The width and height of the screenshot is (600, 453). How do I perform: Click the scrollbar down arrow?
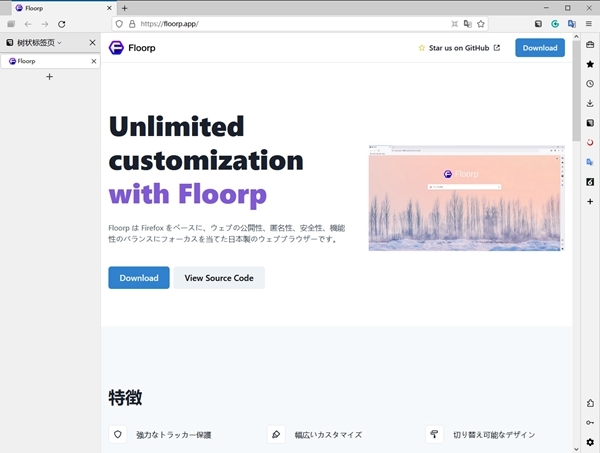(576, 449)
